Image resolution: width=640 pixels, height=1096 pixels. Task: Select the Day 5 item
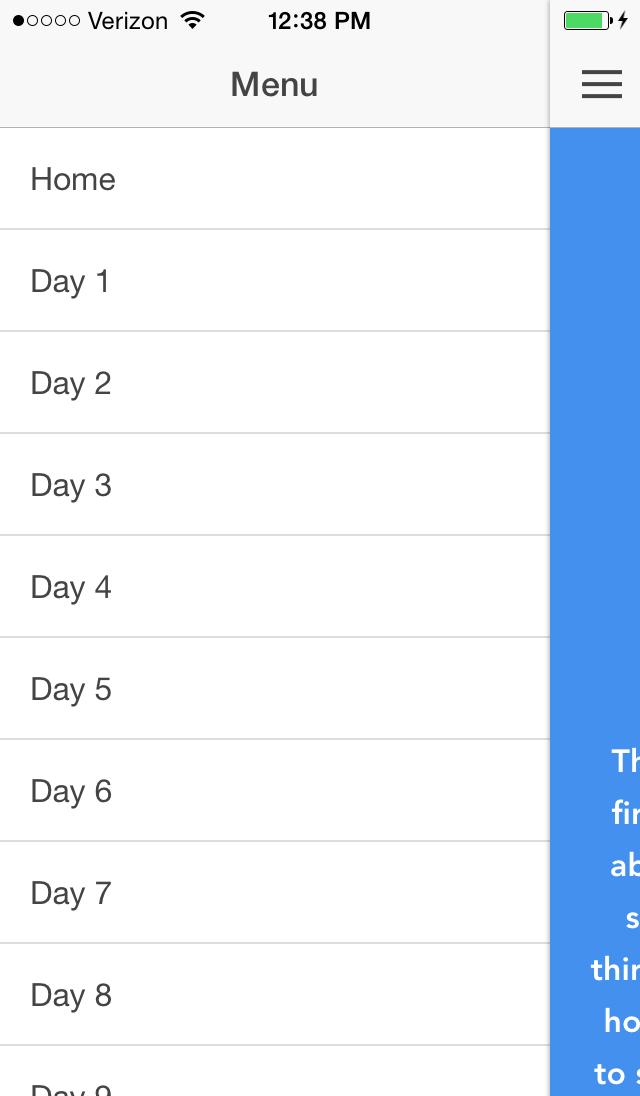(x=275, y=688)
